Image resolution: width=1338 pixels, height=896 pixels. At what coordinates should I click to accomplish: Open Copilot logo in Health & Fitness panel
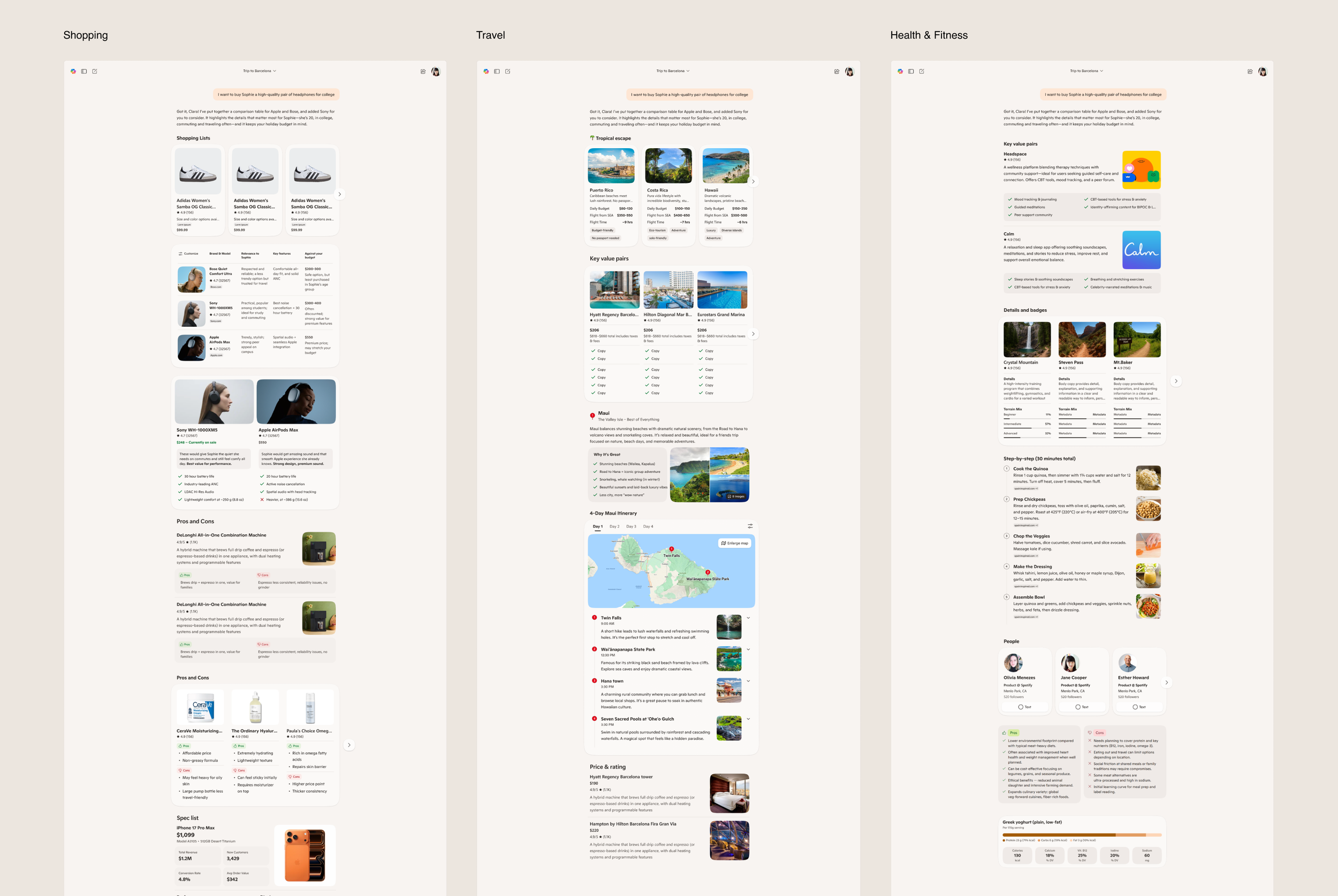tap(900, 72)
